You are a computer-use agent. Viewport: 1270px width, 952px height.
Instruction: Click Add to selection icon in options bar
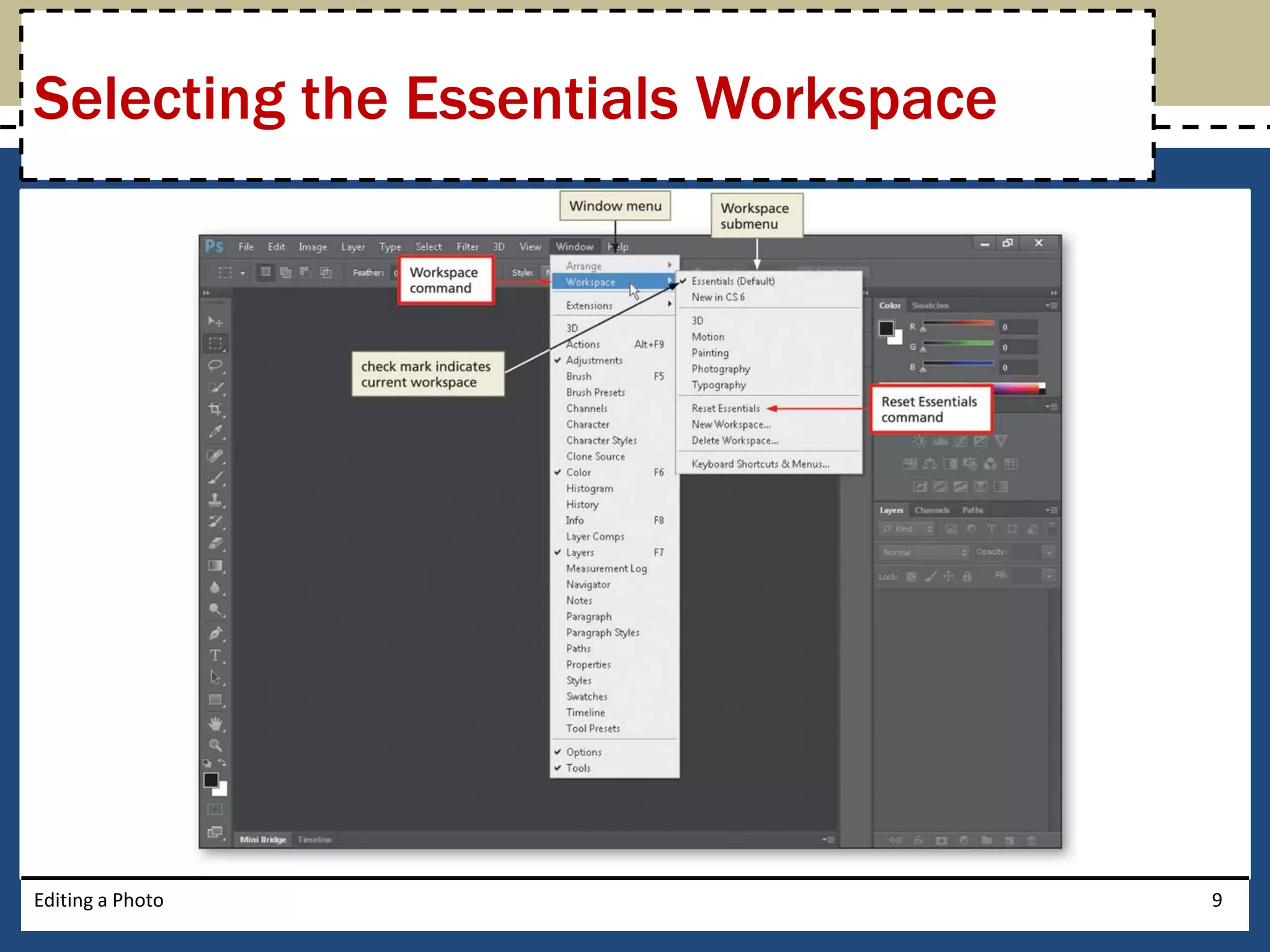(285, 272)
